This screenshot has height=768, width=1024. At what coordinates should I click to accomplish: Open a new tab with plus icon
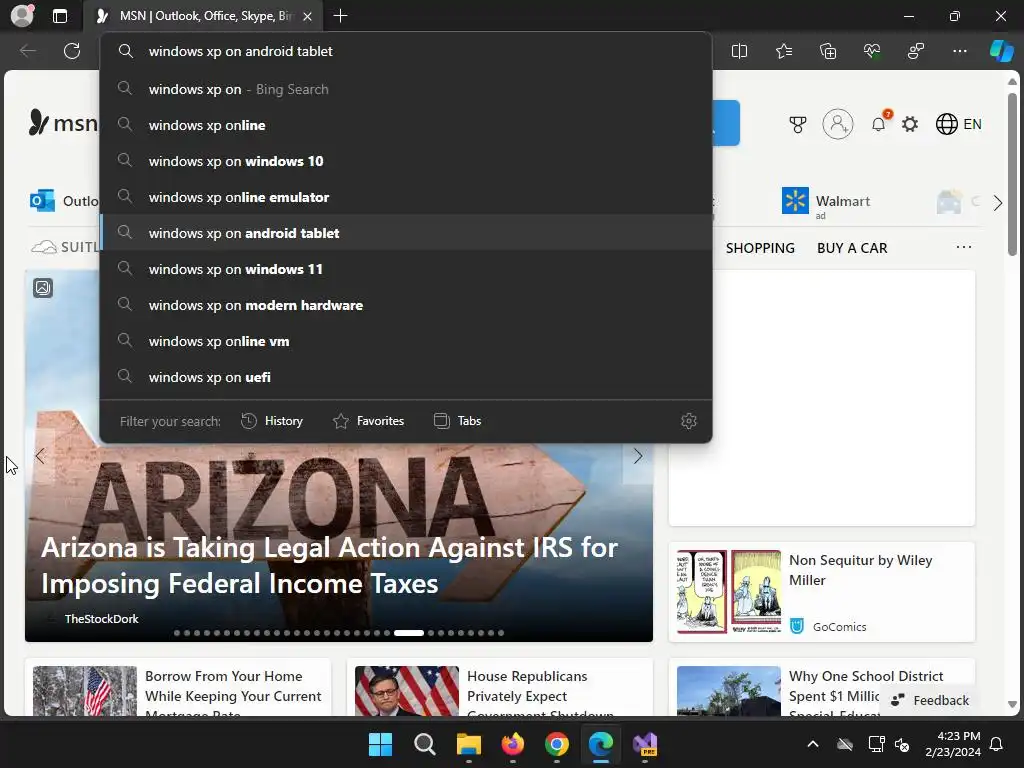tap(340, 16)
